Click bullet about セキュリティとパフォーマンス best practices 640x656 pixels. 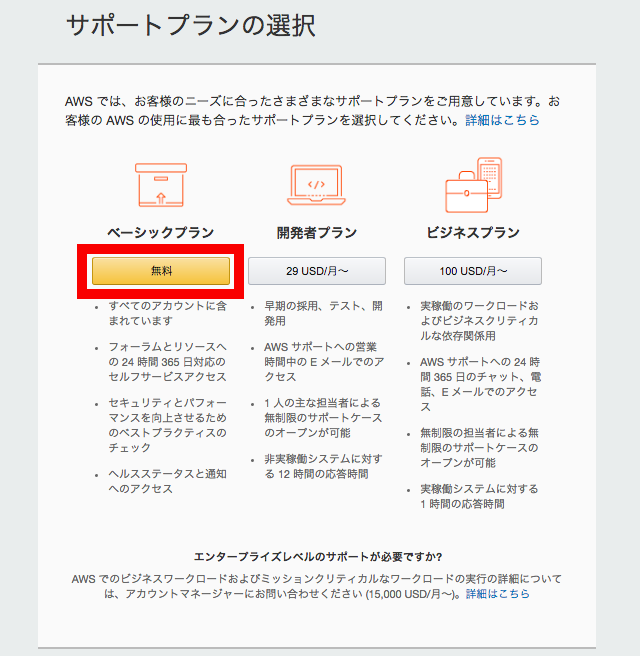[168, 425]
